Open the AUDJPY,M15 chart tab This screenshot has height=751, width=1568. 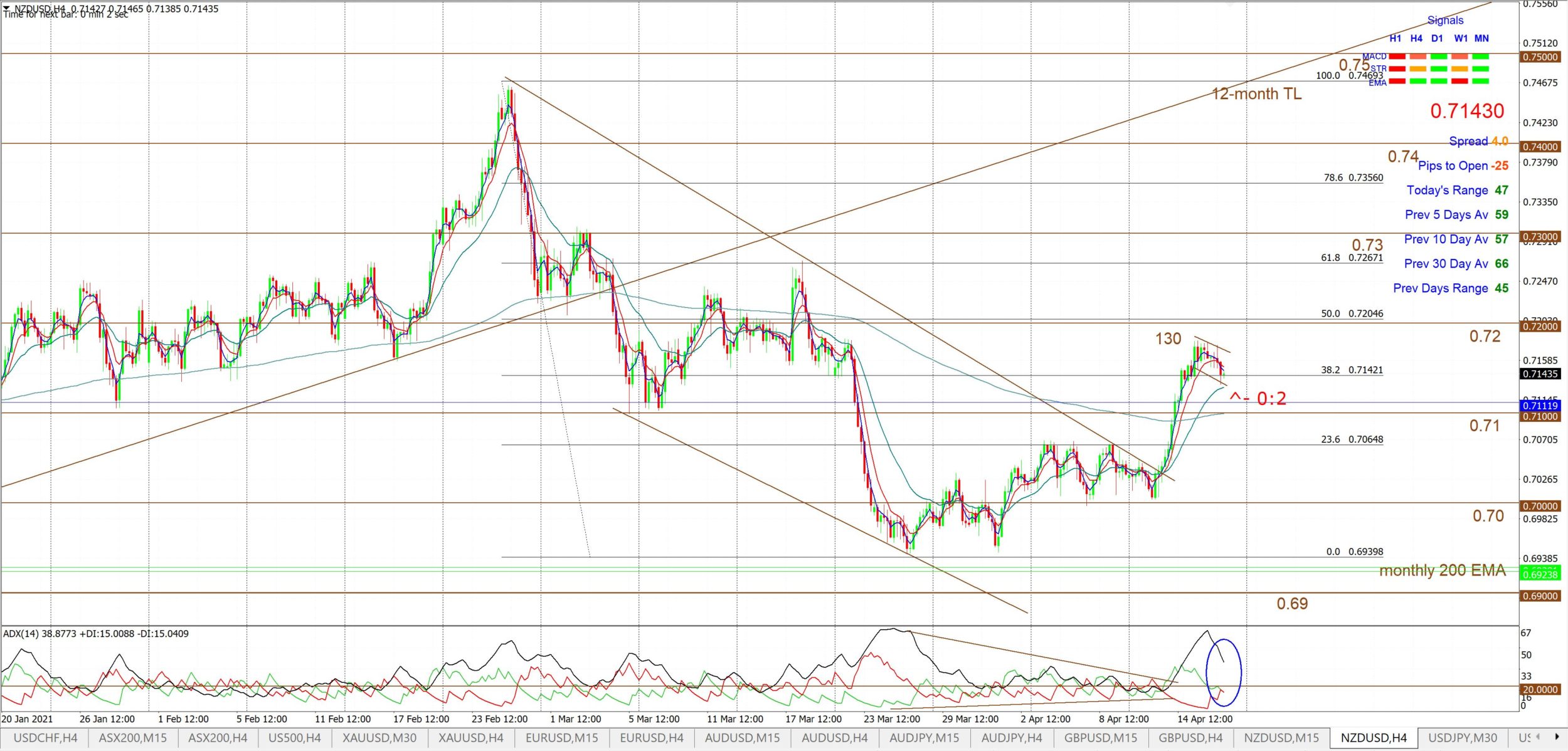[x=924, y=738]
